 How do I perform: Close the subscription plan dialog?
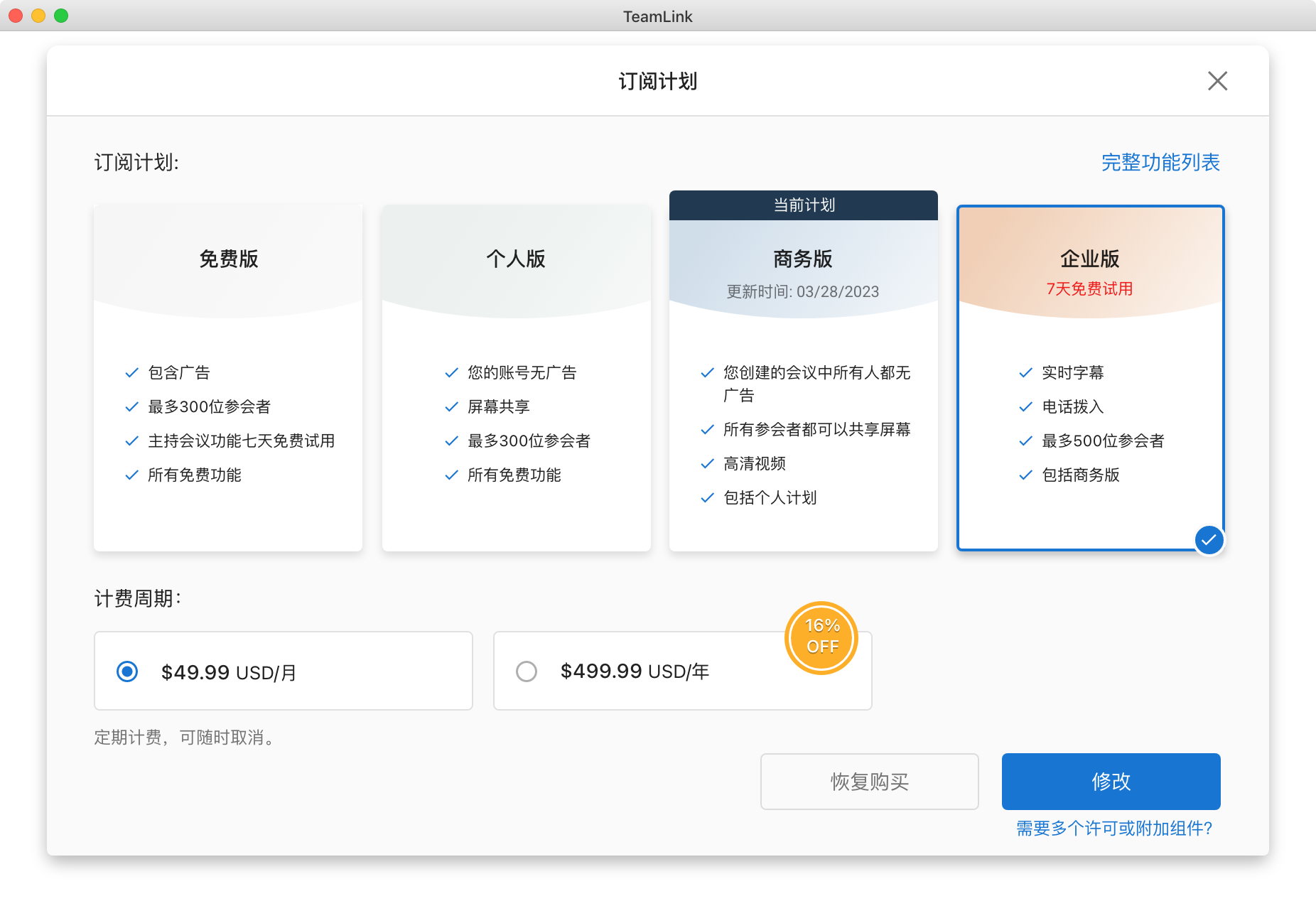tap(1217, 81)
